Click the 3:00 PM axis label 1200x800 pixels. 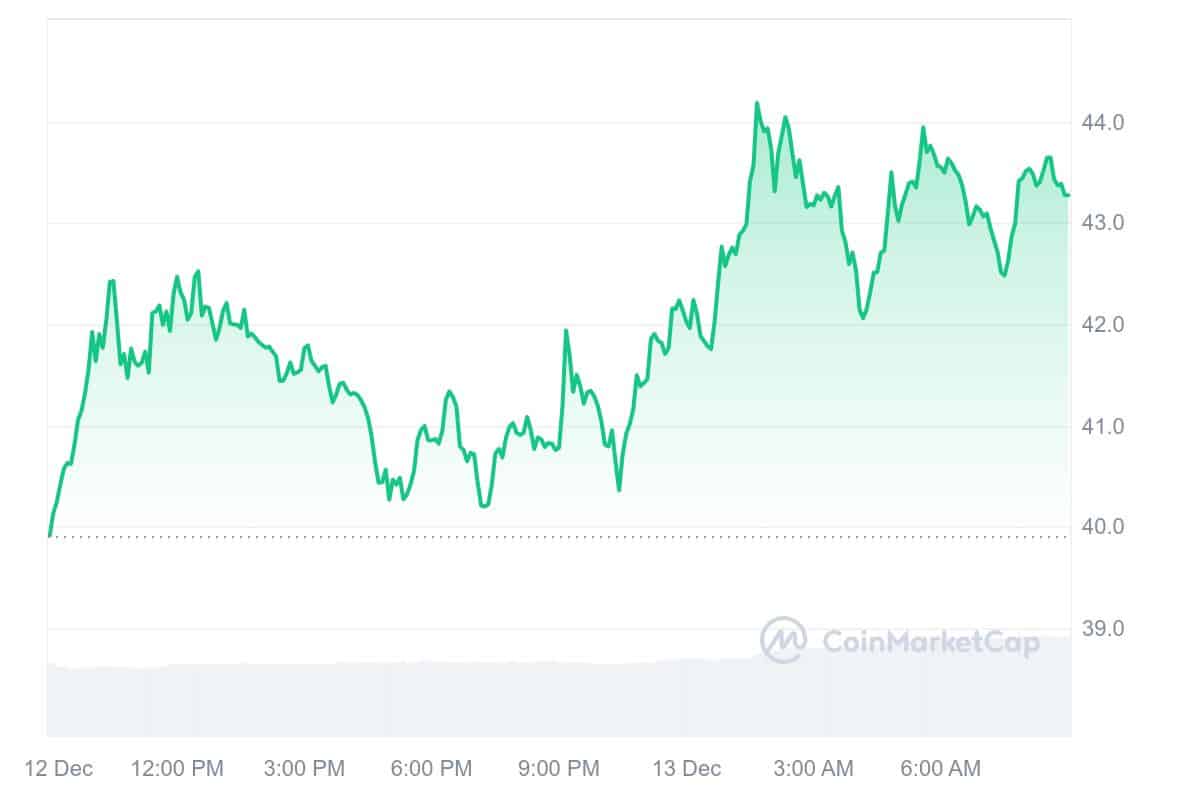pos(304,769)
